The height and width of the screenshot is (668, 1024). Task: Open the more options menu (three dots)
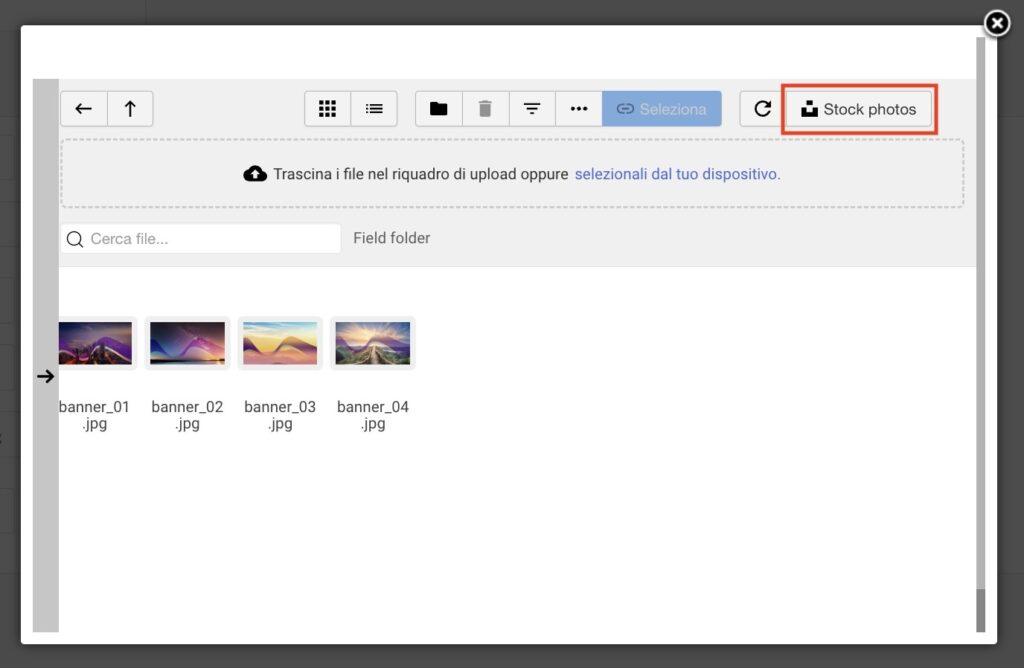(579, 108)
